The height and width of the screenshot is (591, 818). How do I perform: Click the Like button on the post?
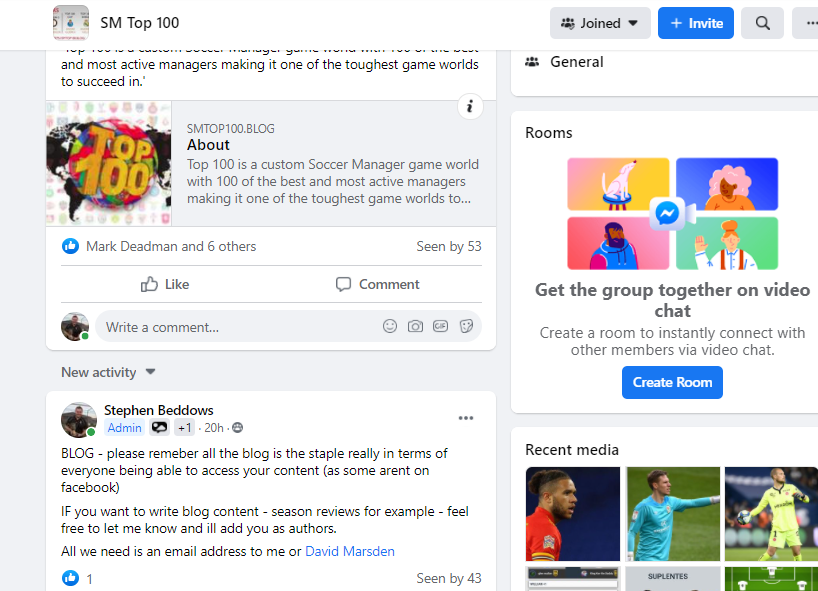165,284
